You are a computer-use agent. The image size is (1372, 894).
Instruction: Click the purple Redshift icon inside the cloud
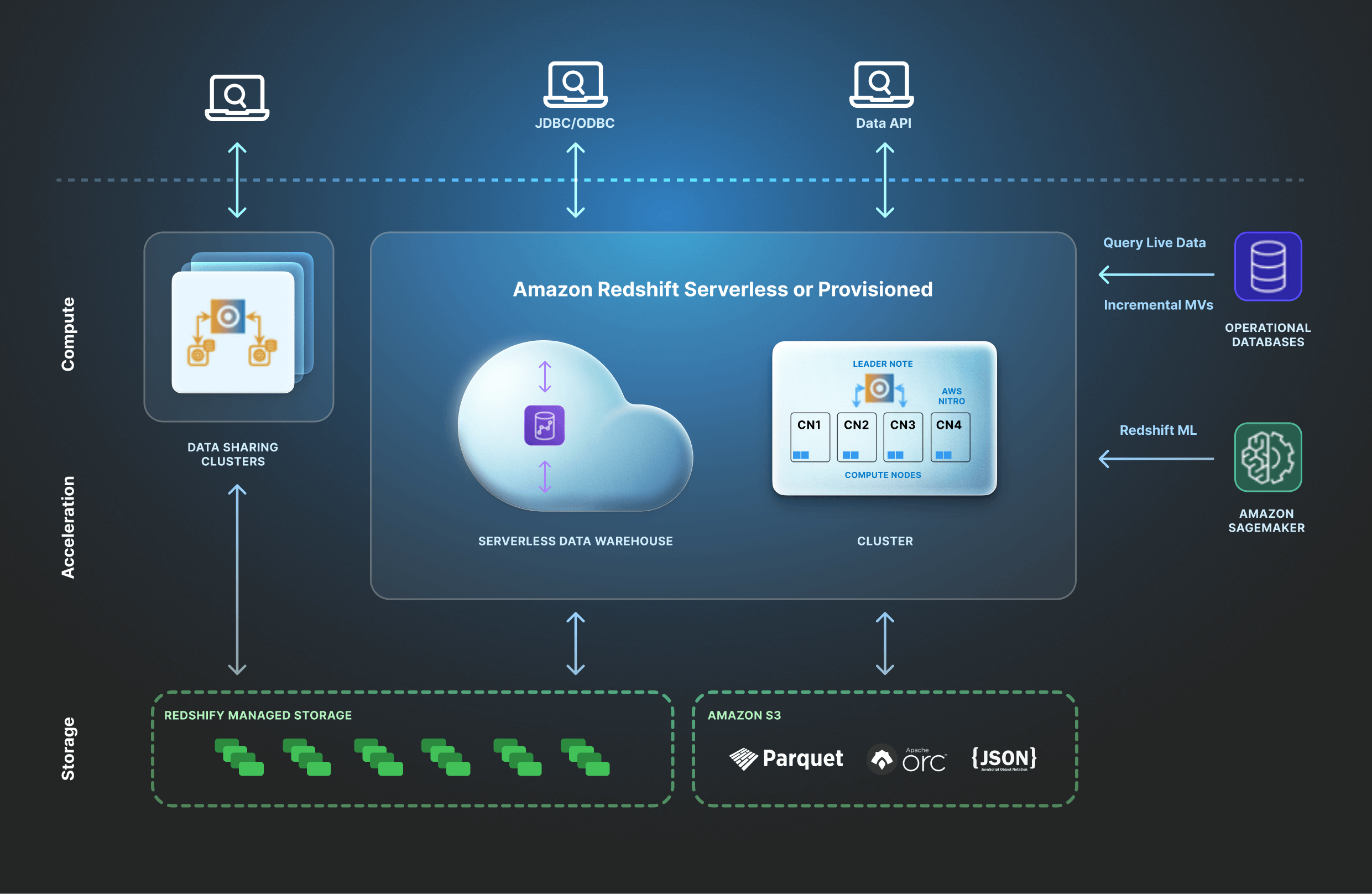(544, 425)
